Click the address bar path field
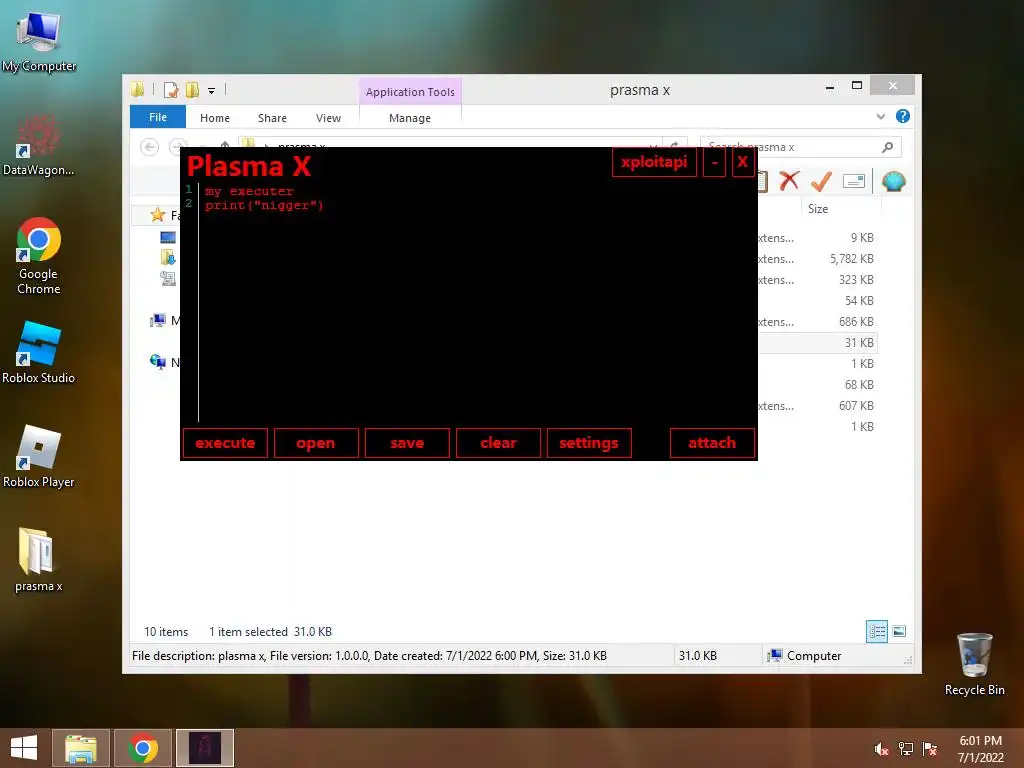Screen dimensions: 1024x768 pos(451,144)
